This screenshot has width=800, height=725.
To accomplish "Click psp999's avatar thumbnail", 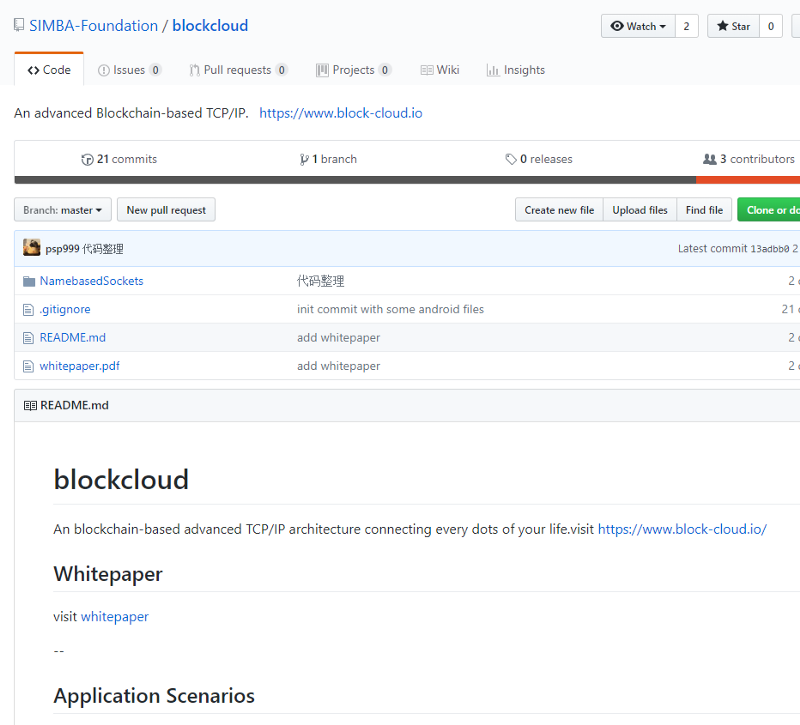I will 32,247.
